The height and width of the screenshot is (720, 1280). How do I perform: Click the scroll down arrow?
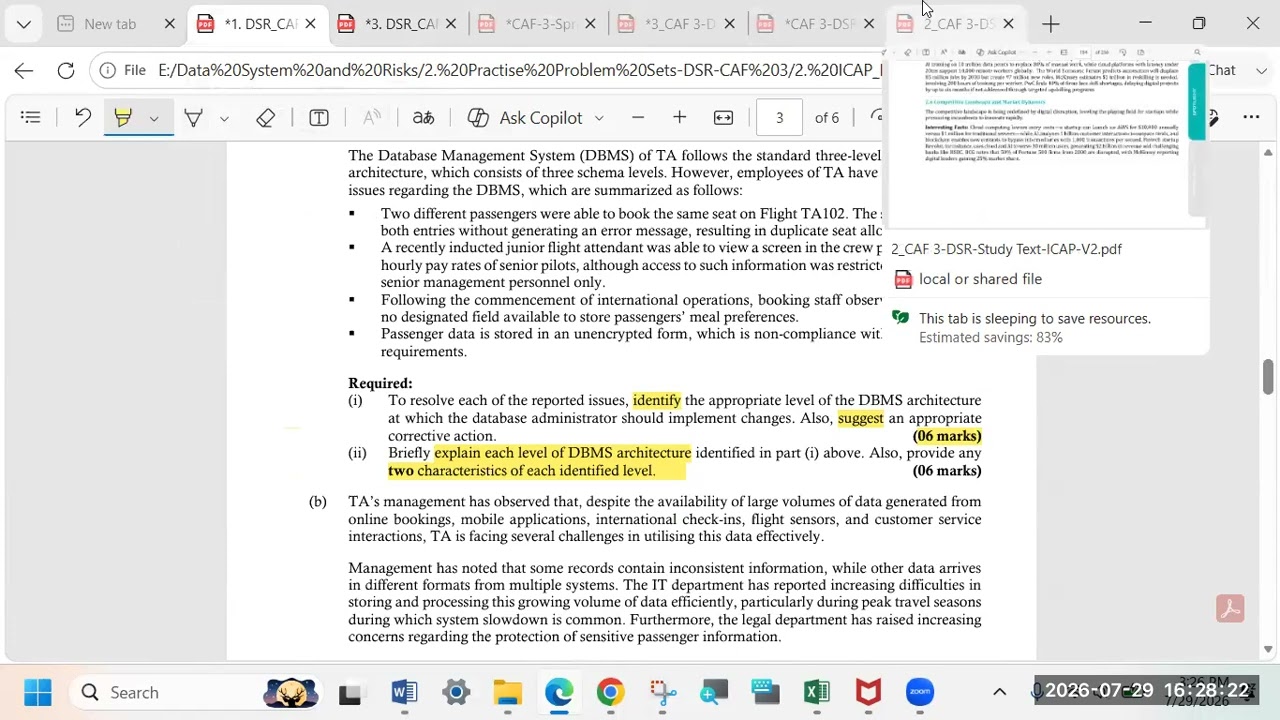(x=1268, y=650)
